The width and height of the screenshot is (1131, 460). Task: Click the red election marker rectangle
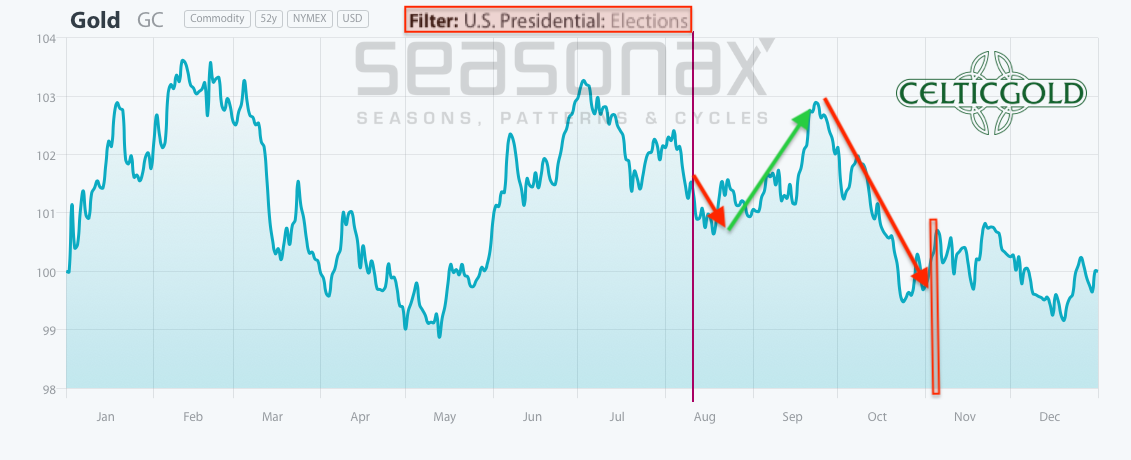[934, 305]
